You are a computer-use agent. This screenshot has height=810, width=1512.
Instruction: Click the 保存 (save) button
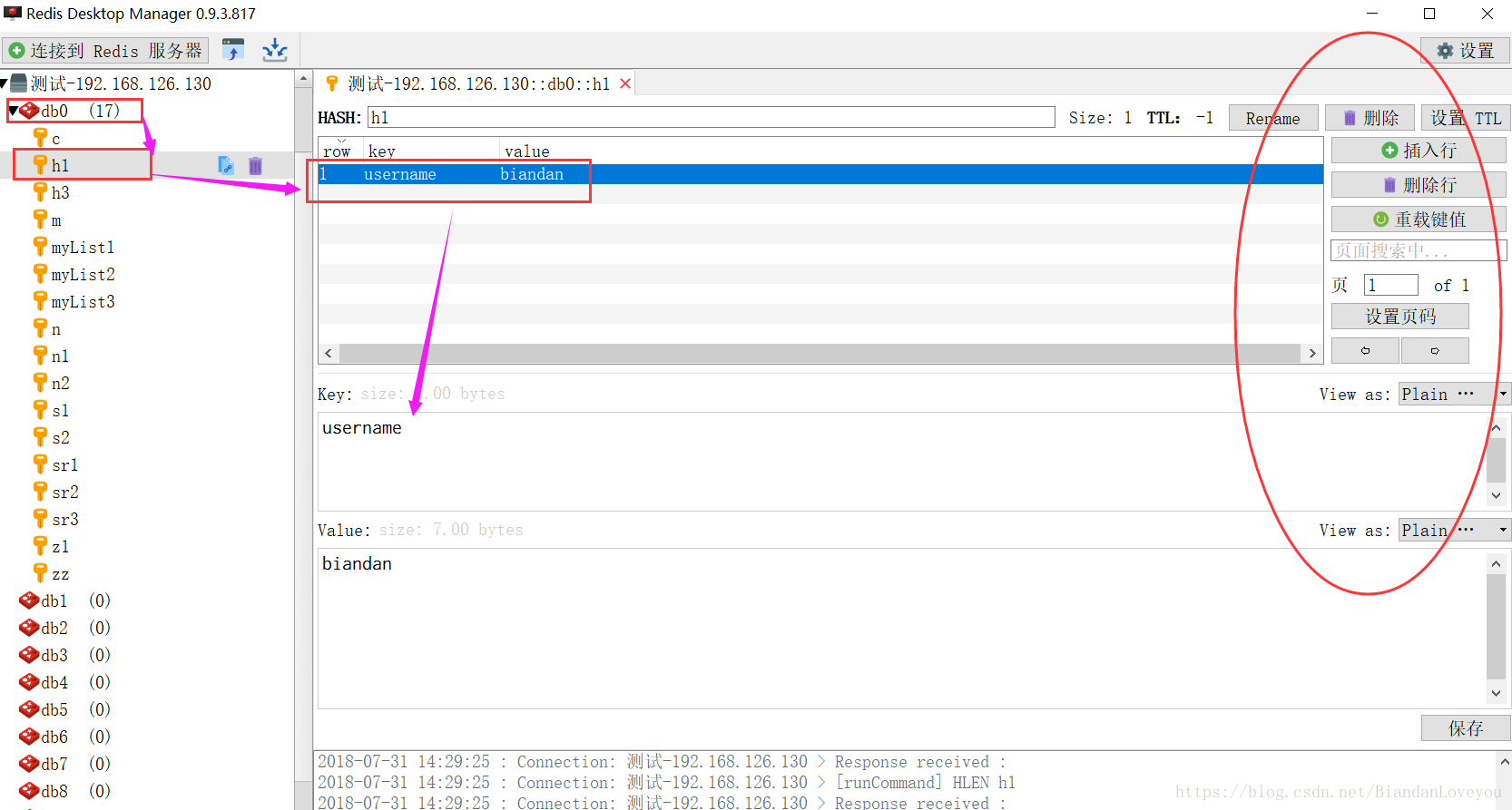tap(1465, 728)
